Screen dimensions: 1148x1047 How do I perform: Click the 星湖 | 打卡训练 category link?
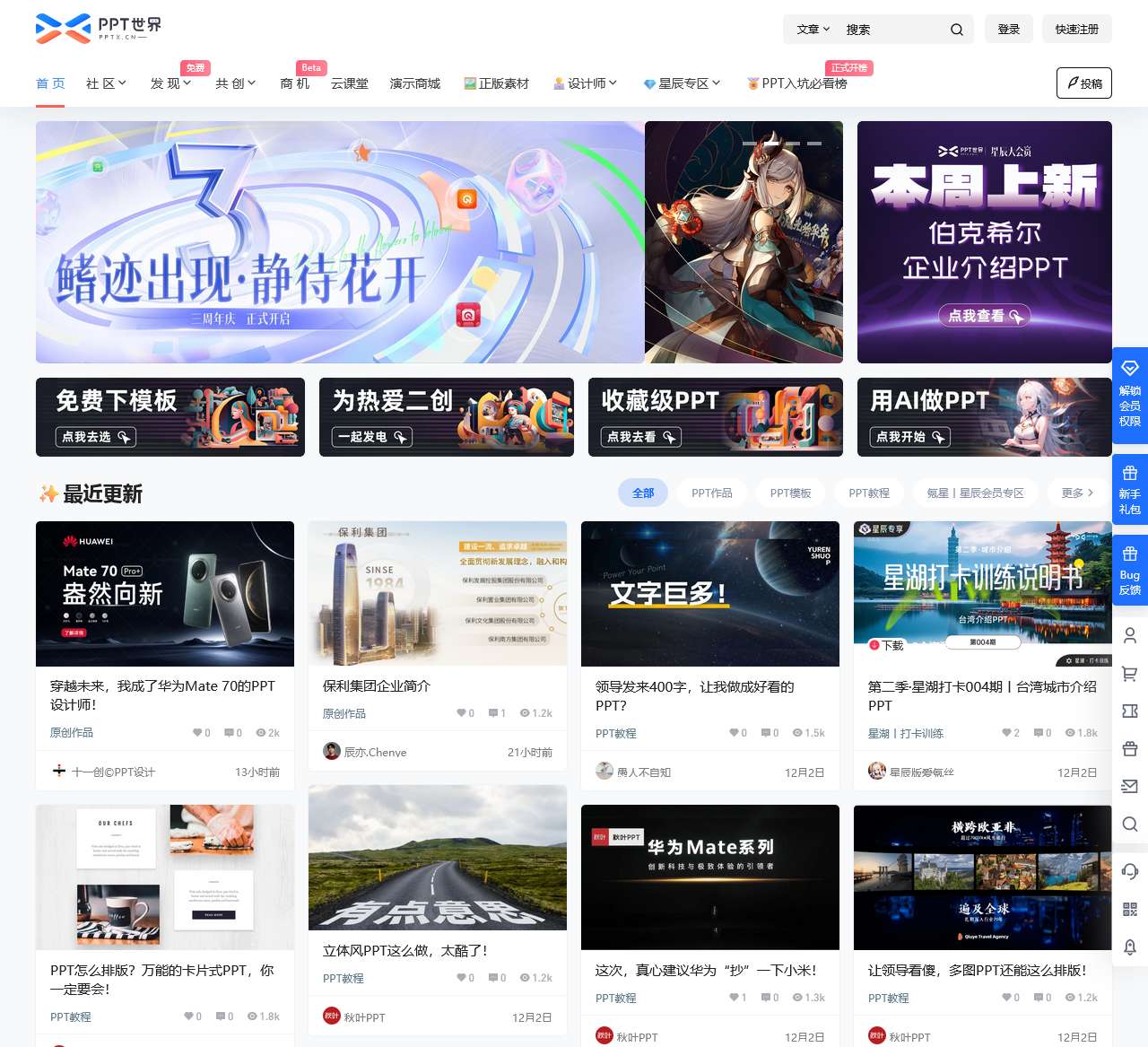tap(906, 733)
